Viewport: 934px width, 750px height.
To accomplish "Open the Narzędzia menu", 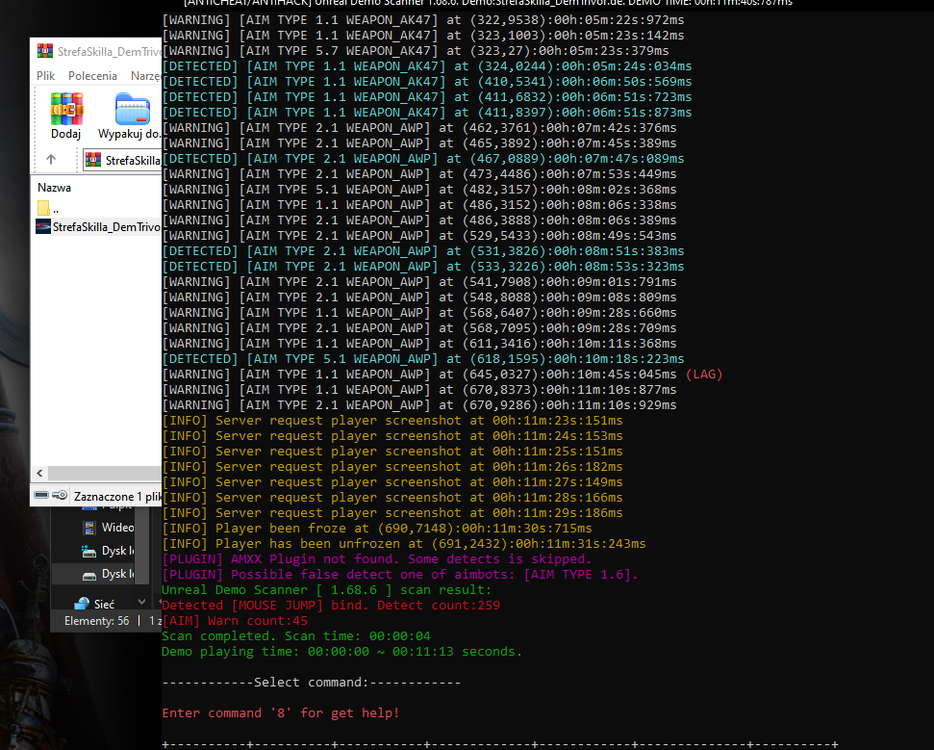I will (x=145, y=76).
